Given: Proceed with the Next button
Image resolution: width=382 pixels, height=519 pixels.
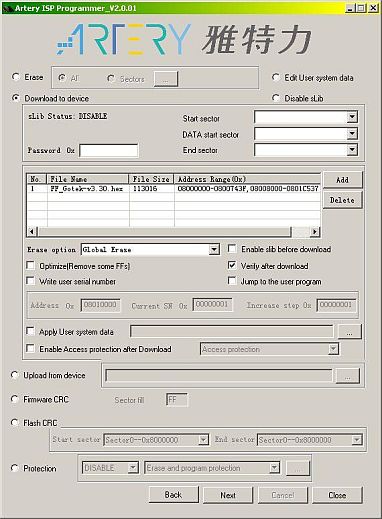Looking at the screenshot, I should pos(228,495).
